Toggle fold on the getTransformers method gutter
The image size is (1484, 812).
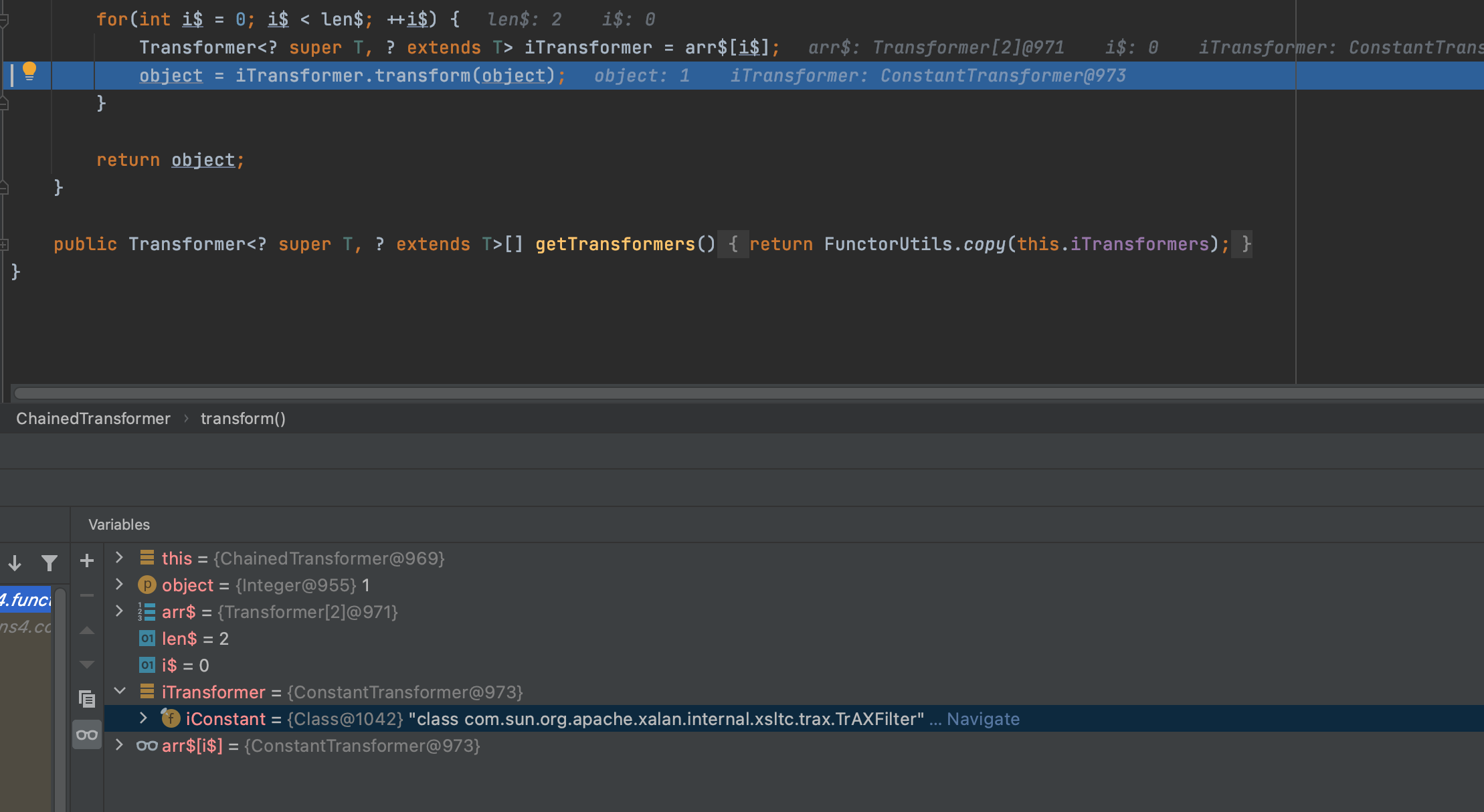coord(4,245)
